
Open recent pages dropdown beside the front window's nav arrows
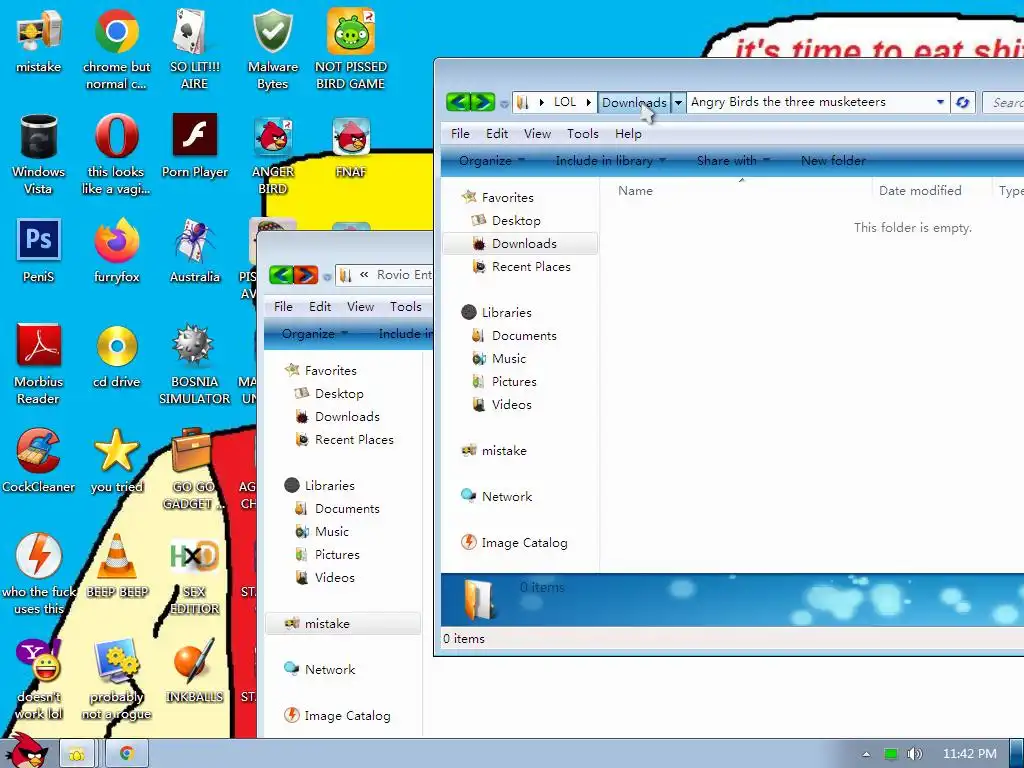click(504, 104)
